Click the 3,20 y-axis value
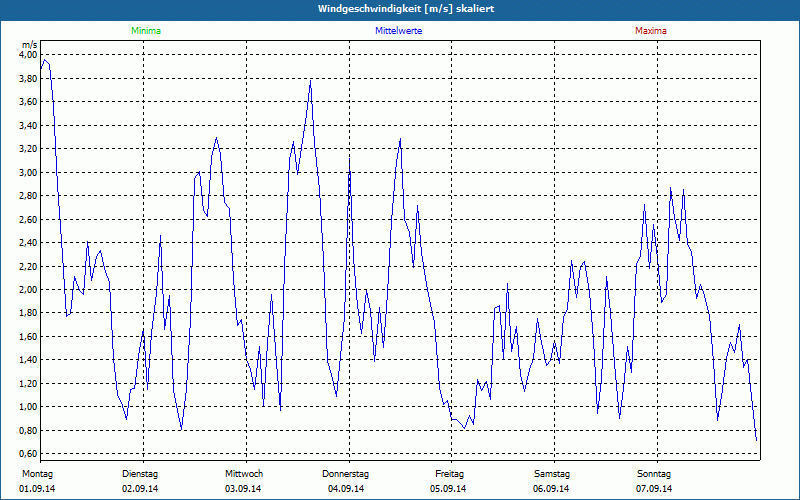This screenshot has height=500, width=800. pyautogui.click(x=29, y=149)
